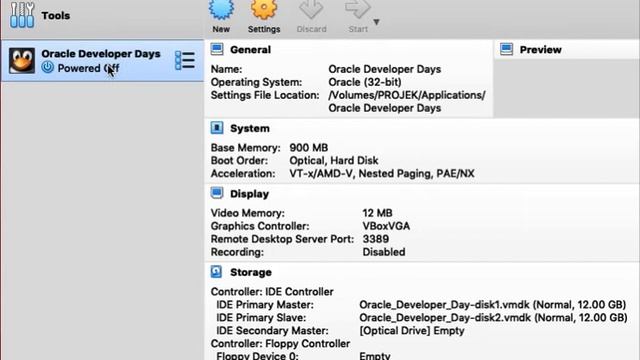Open machine Settings from toolbar
The image size is (640, 360).
click(x=264, y=9)
